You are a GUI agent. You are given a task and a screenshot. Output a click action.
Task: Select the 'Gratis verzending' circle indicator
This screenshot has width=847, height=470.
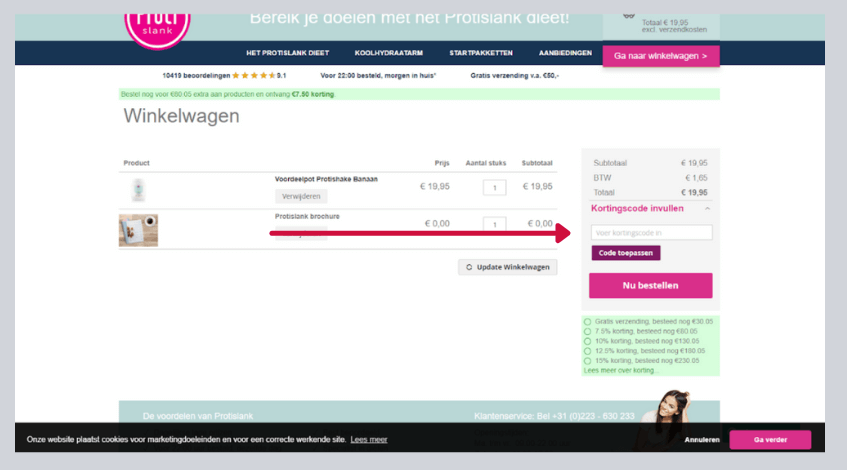587,321
